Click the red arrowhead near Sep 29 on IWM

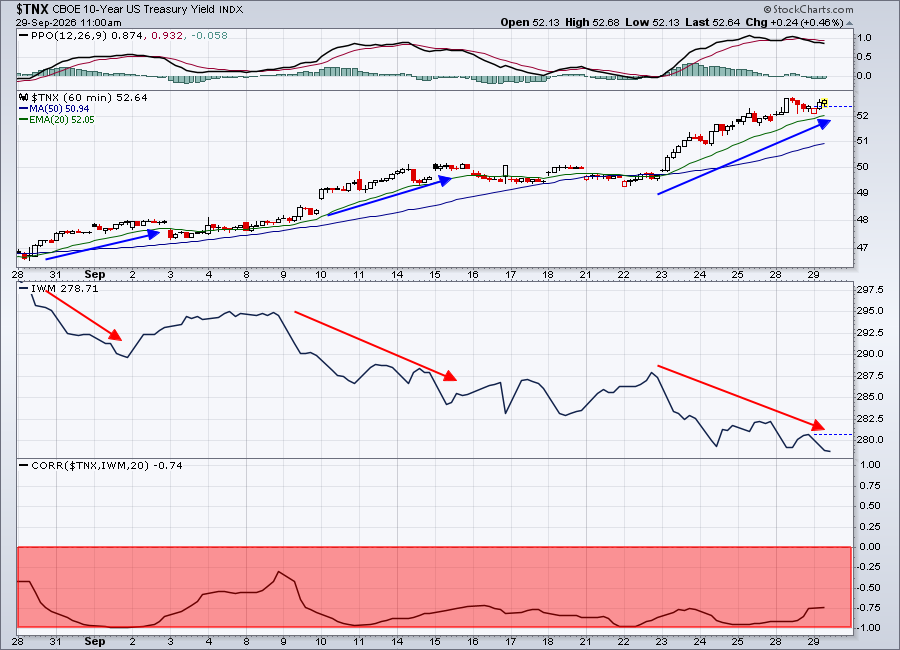coord(818,425)
